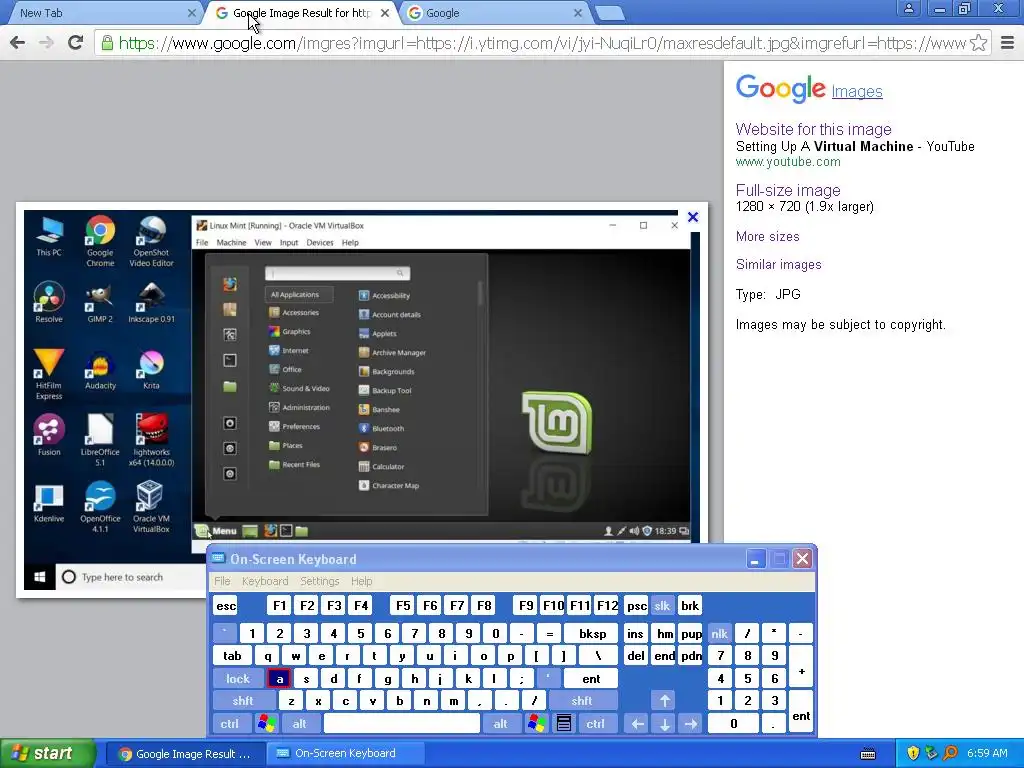1024x768 pixels.
Task: Click the left arrow key
Action: tap(637, 724)
